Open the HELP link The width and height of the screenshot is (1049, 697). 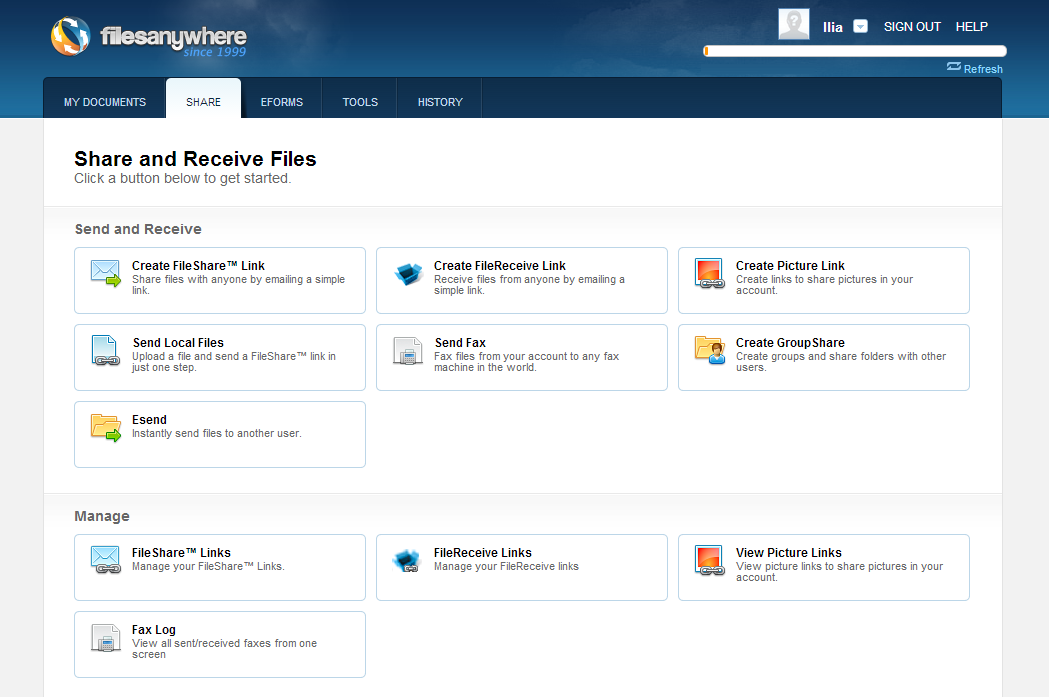point(971,27)
